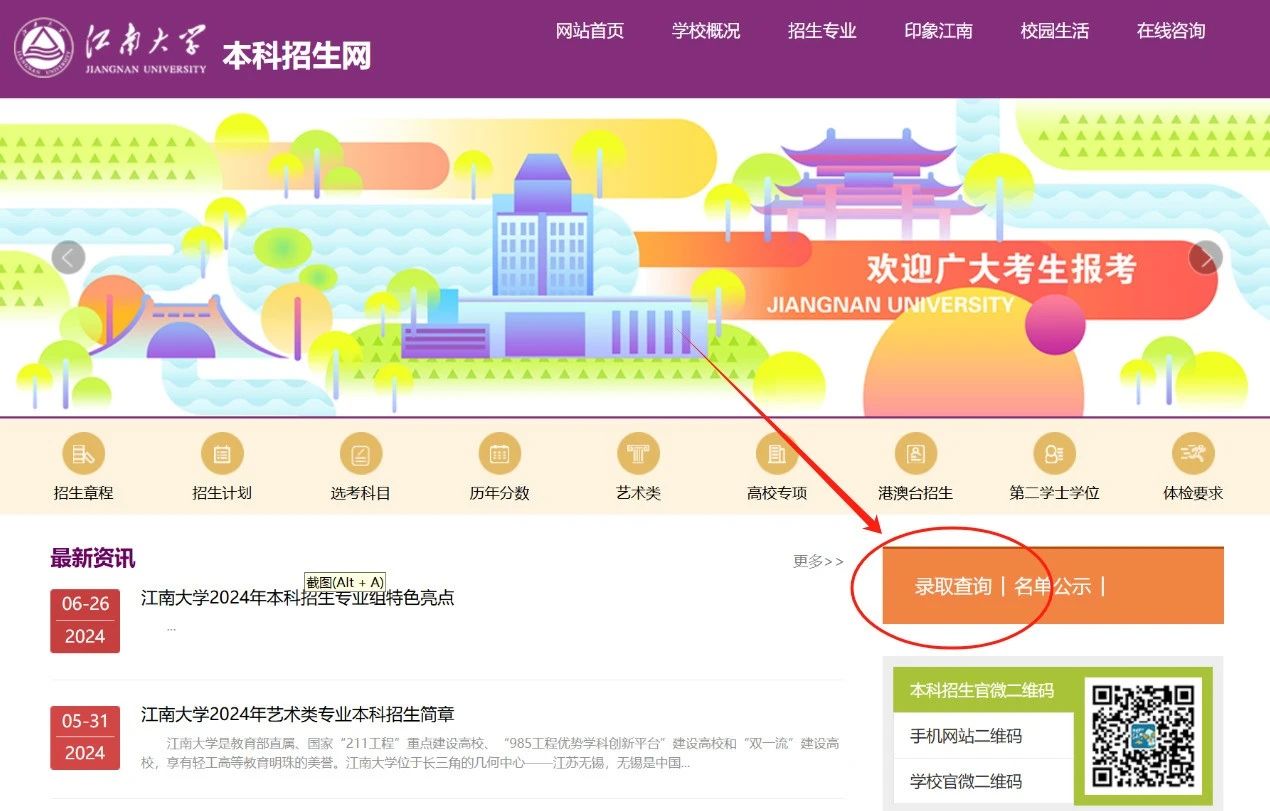Select the 手机网站二维码 tab

983,736
